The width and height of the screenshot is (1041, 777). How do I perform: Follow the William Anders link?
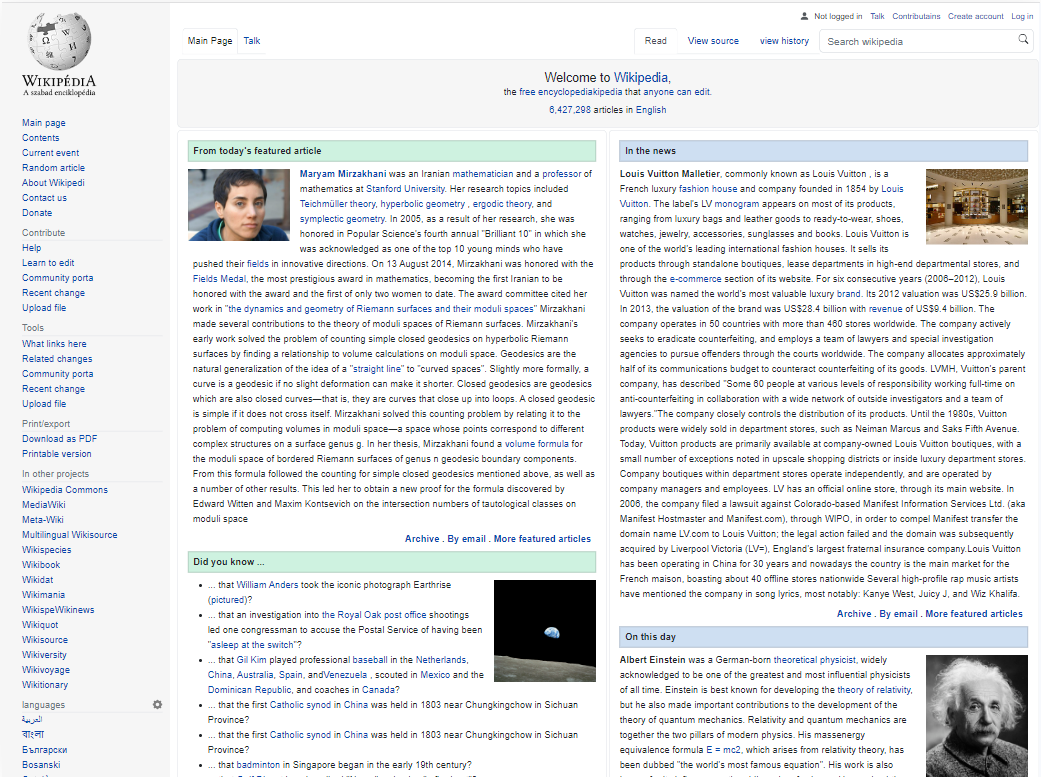pos(268,584)
